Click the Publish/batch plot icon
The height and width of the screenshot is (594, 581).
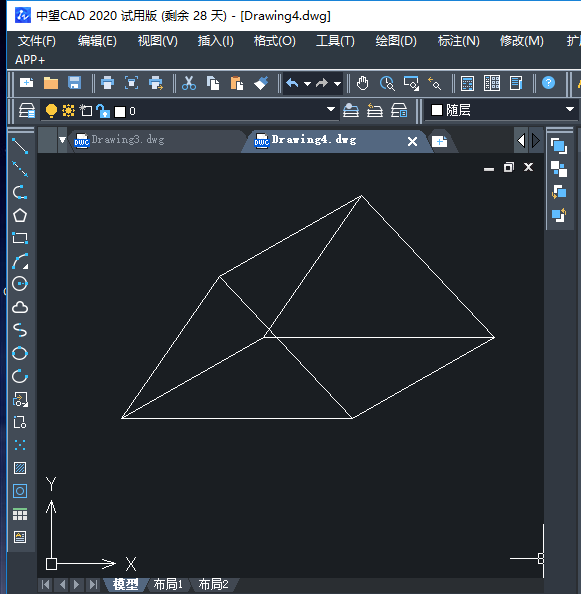point(156,83)
